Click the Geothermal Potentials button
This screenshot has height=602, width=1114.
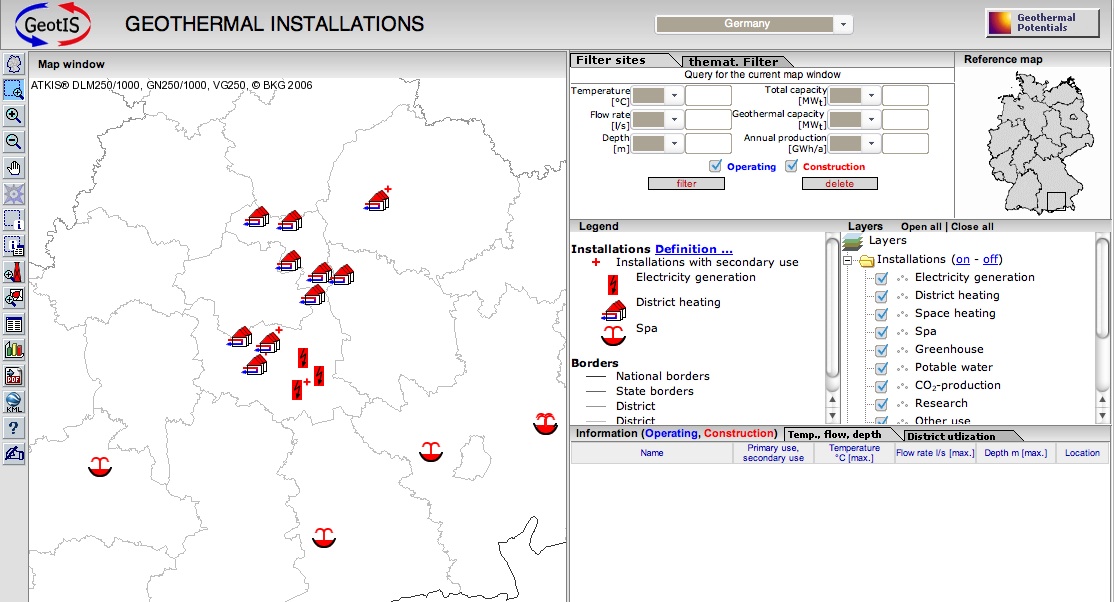(x=1040, y=23)
